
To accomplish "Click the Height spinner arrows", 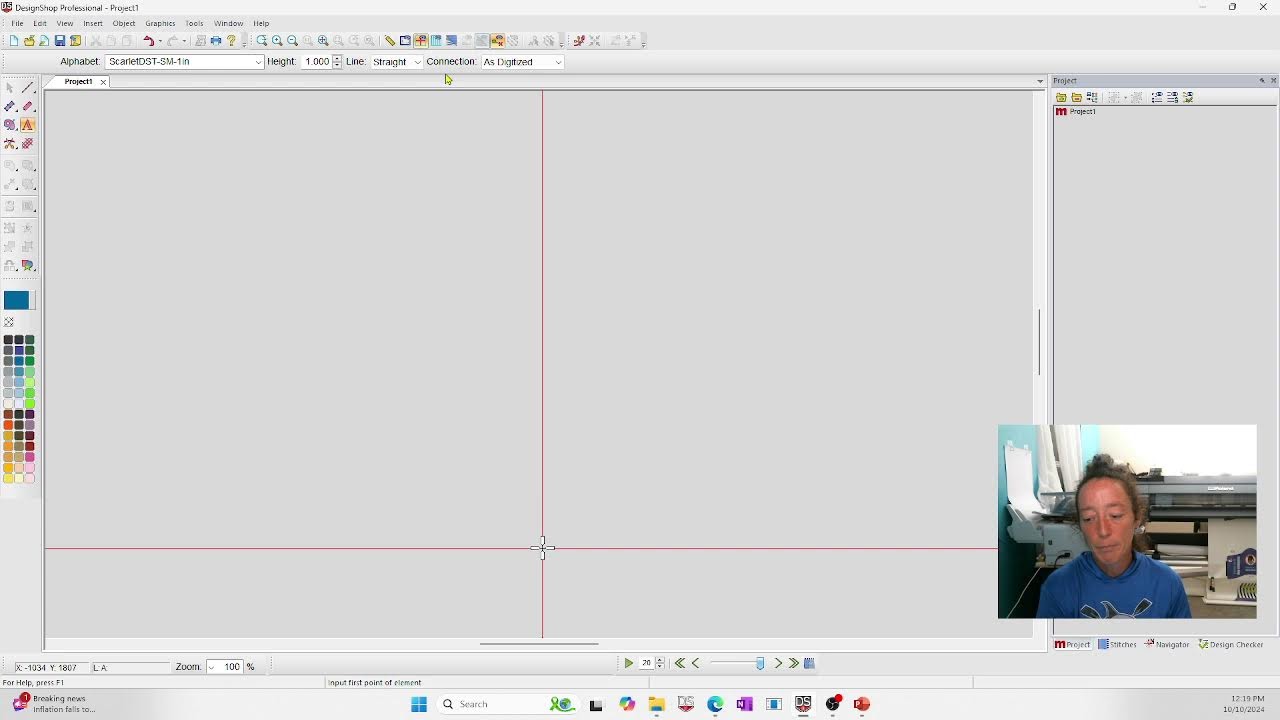I will (x=337, y=62).
